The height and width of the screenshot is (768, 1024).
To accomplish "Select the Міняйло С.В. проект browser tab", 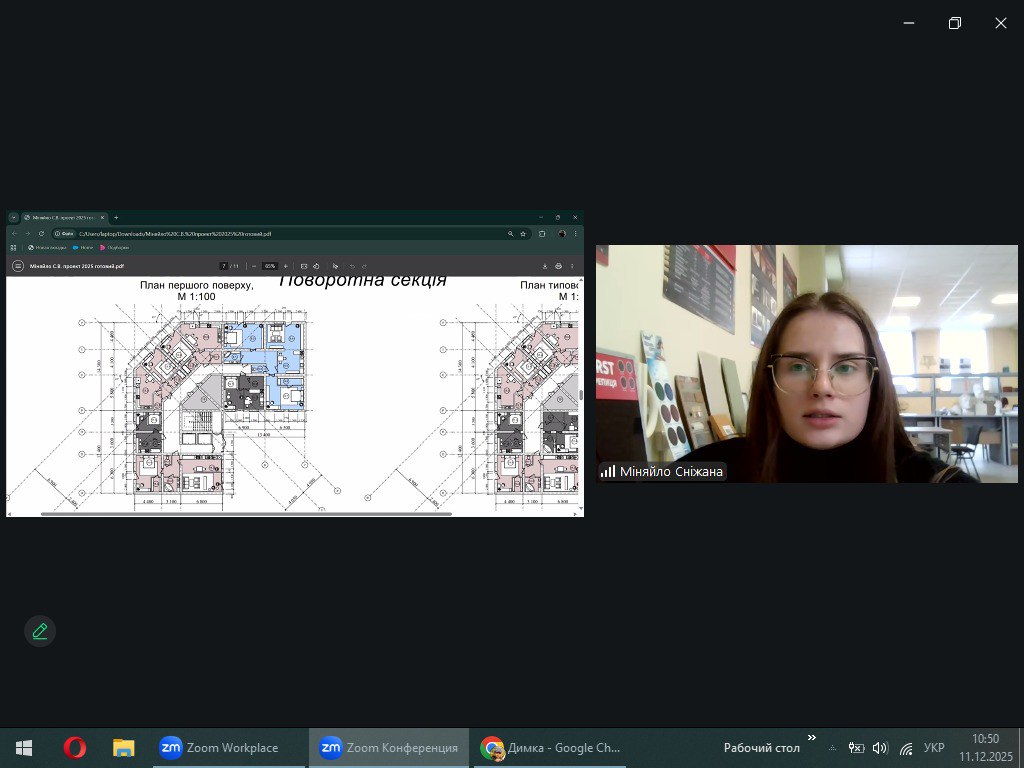I will (62, 217).
